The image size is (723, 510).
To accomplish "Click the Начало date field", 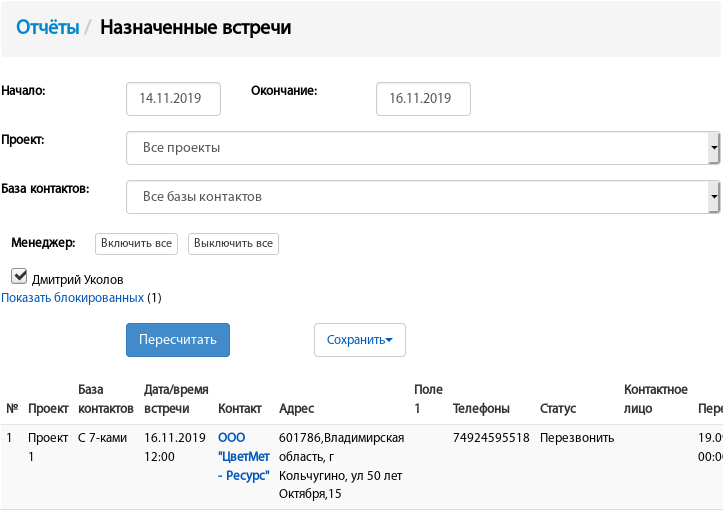I will (172, 99).
